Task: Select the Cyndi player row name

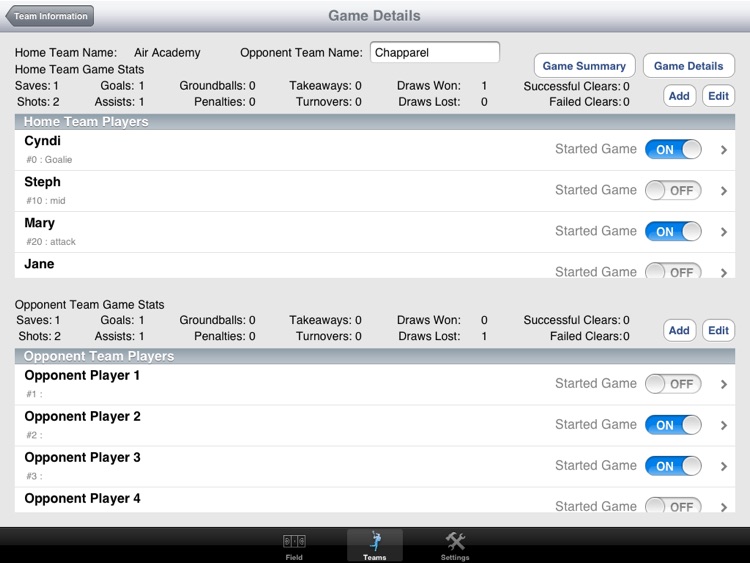Action: [x=43, y=141]
